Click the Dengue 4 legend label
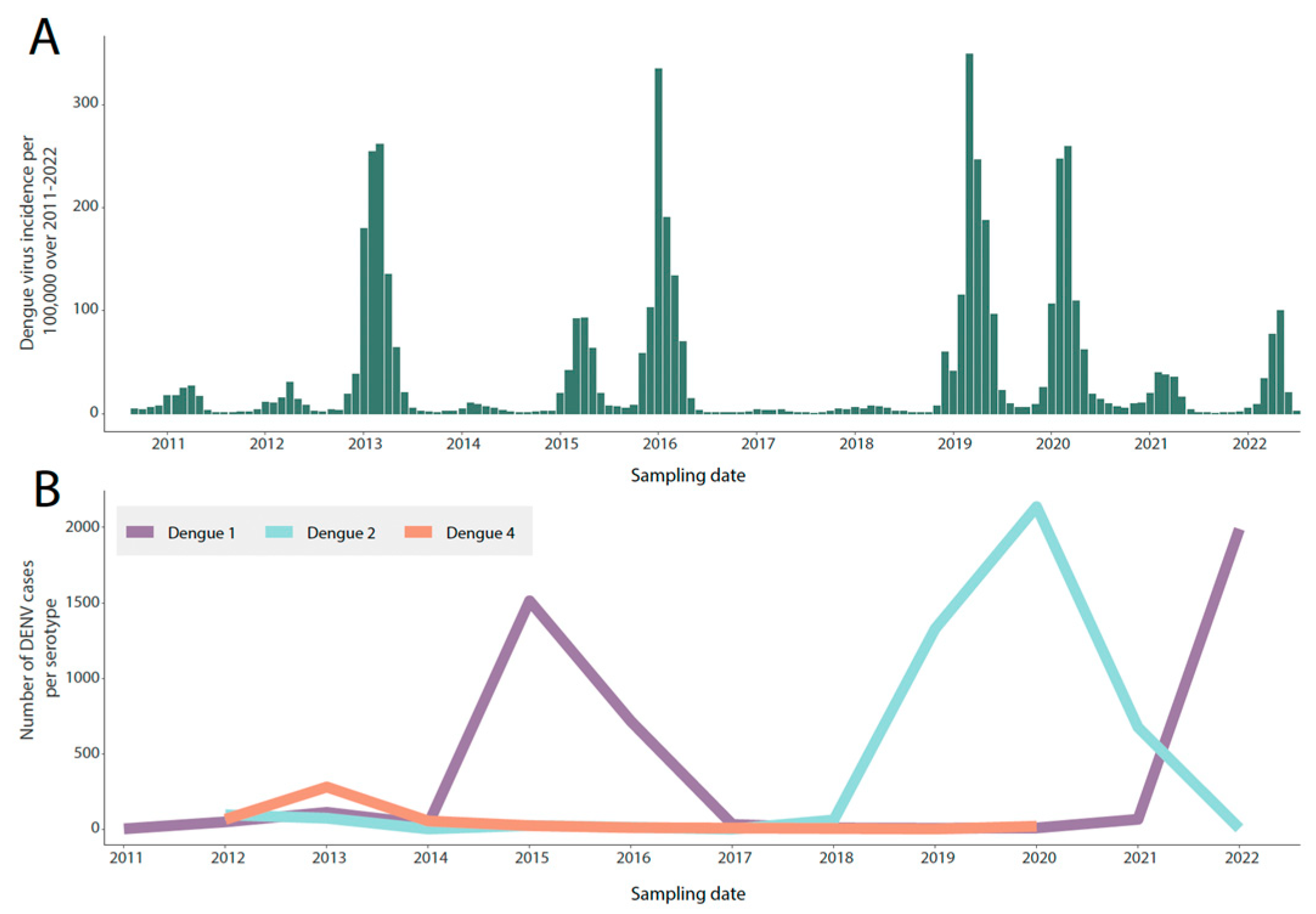The width and height of the screenshot is (1316, 914). pos(480,533)
